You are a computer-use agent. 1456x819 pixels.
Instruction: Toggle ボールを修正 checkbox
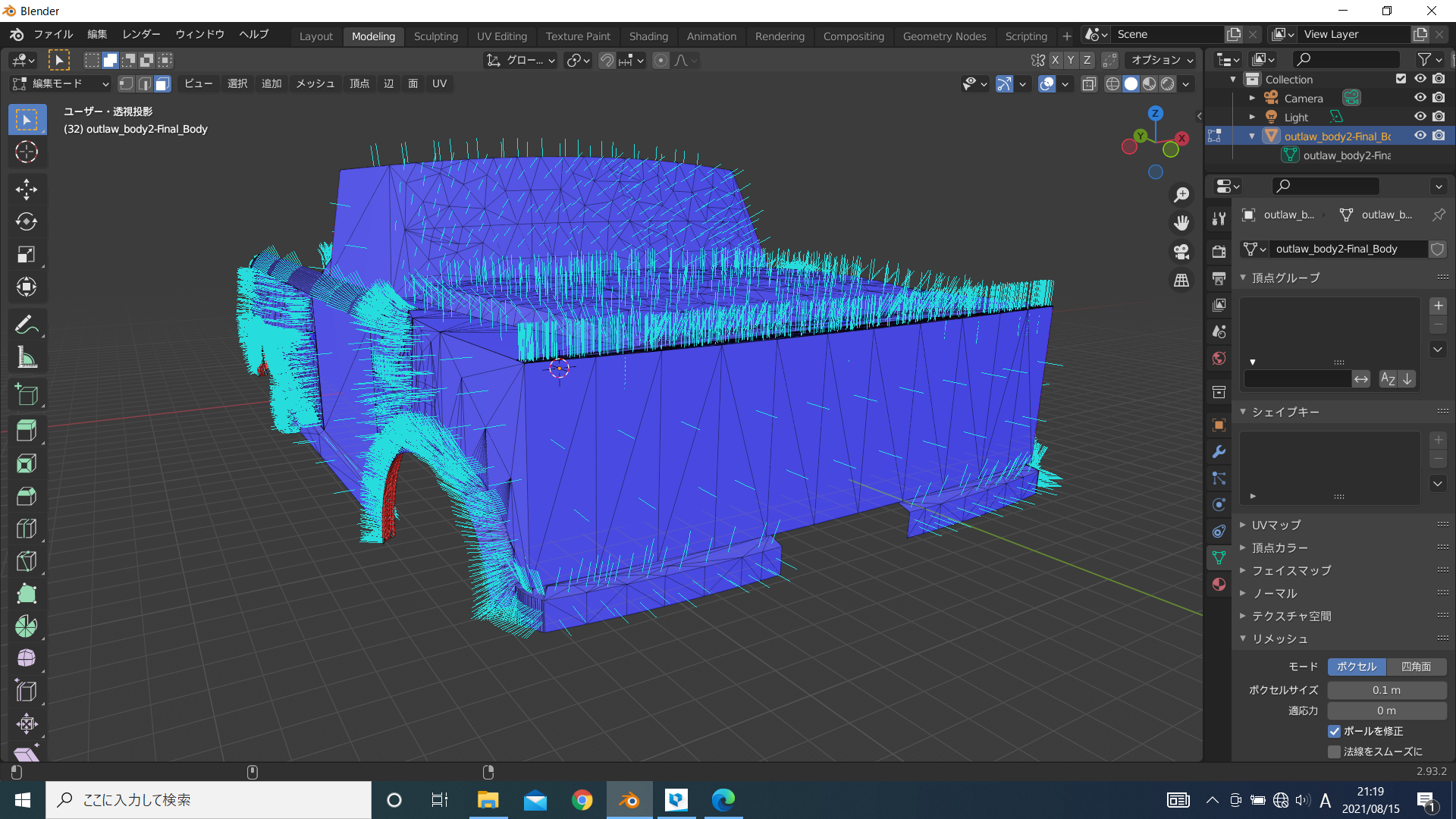click(1334, 731)
